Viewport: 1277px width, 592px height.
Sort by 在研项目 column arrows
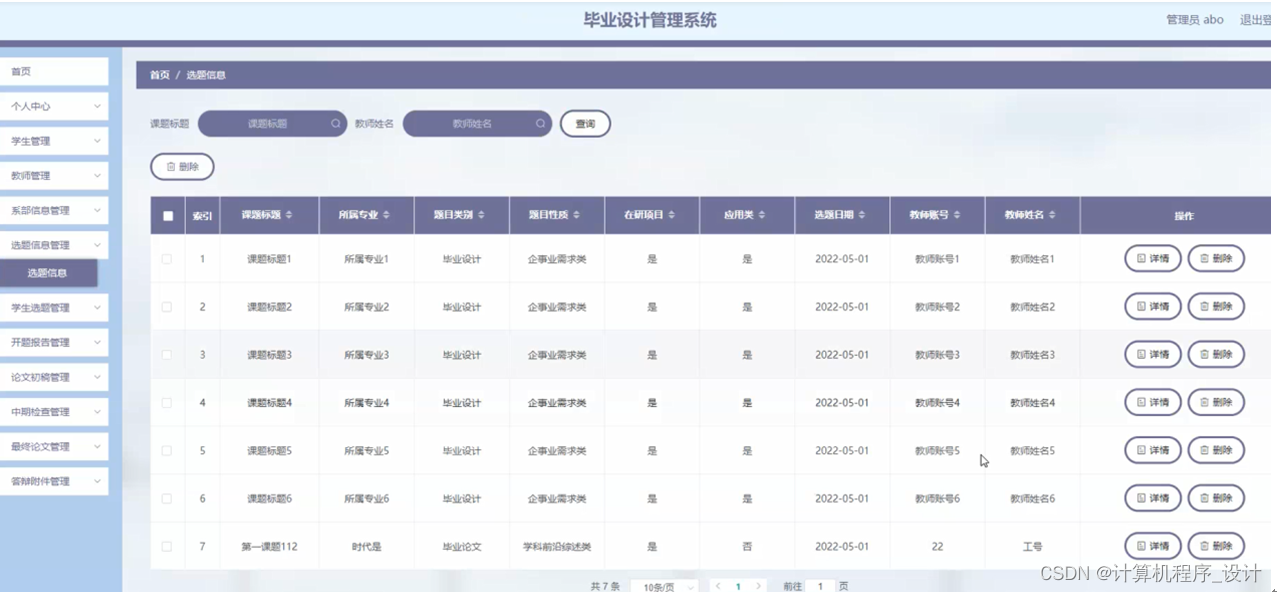(672, 215)
